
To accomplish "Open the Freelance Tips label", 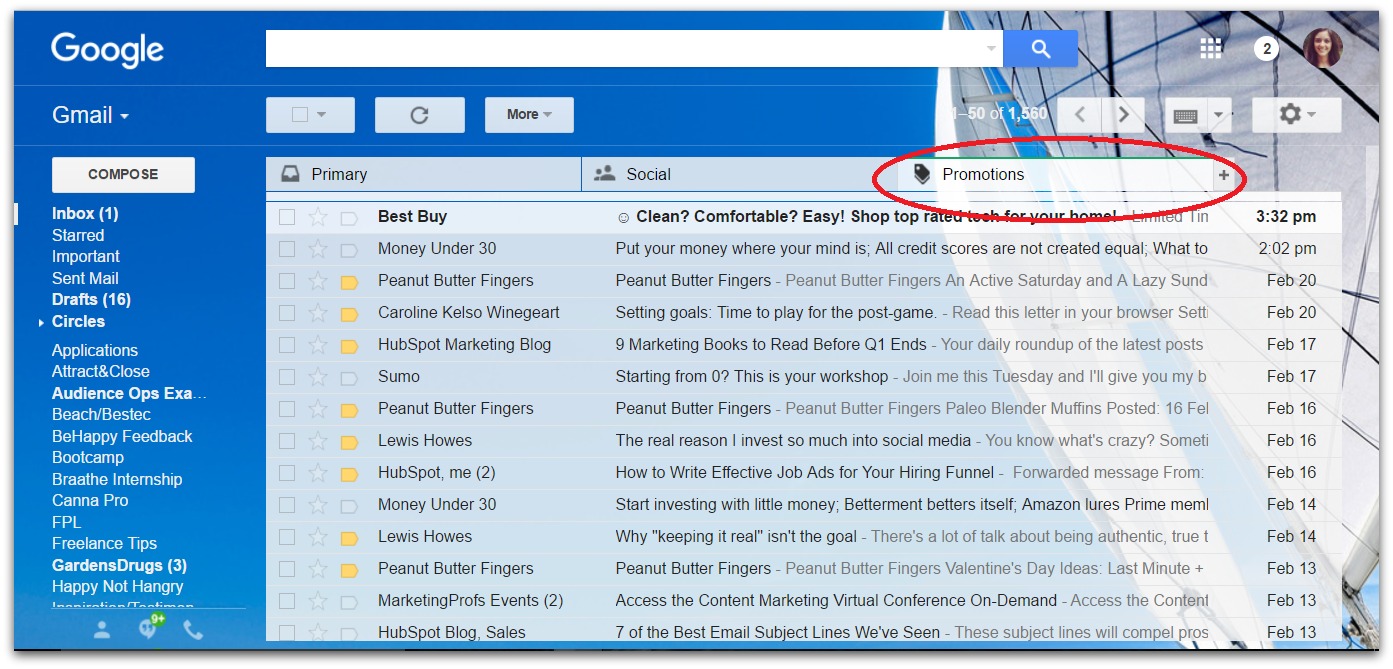I will pyautogui.click(x=104, y=544).
